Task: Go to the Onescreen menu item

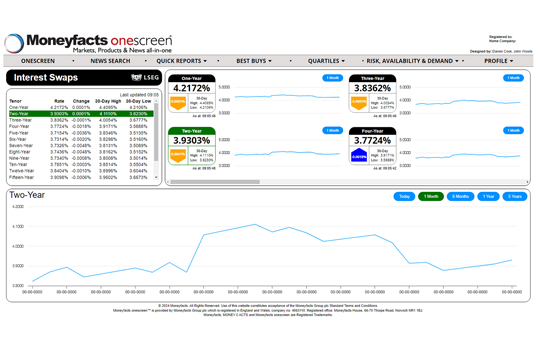Action: tap(38, 61)
